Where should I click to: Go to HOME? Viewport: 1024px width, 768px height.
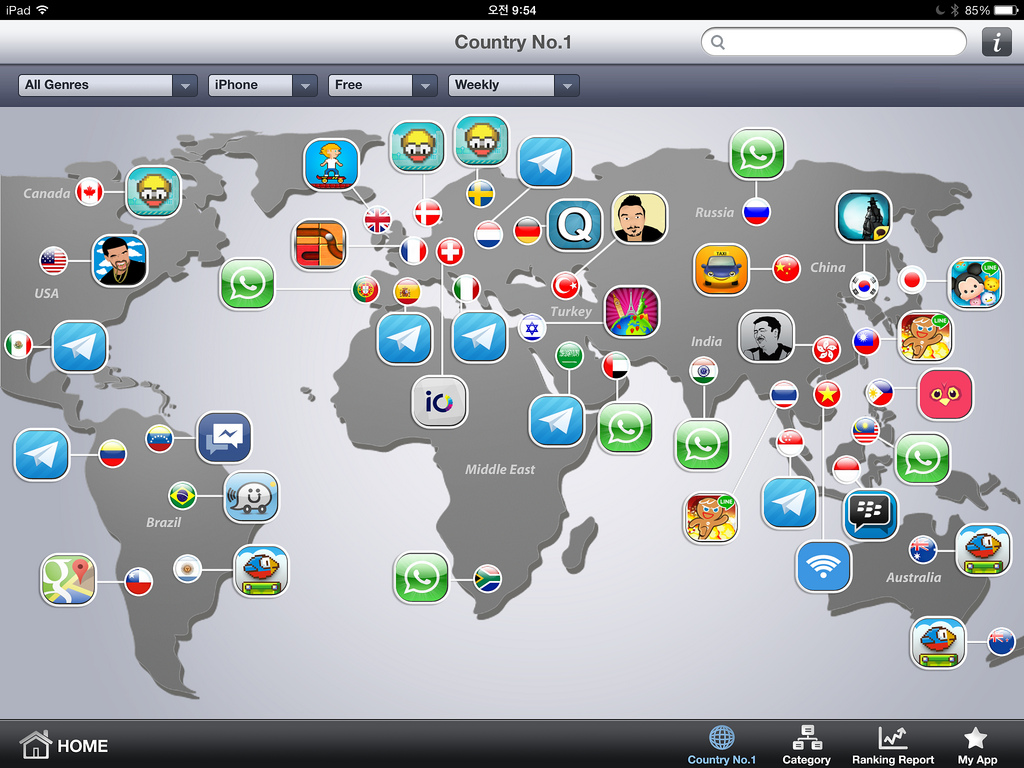(63, 745)
